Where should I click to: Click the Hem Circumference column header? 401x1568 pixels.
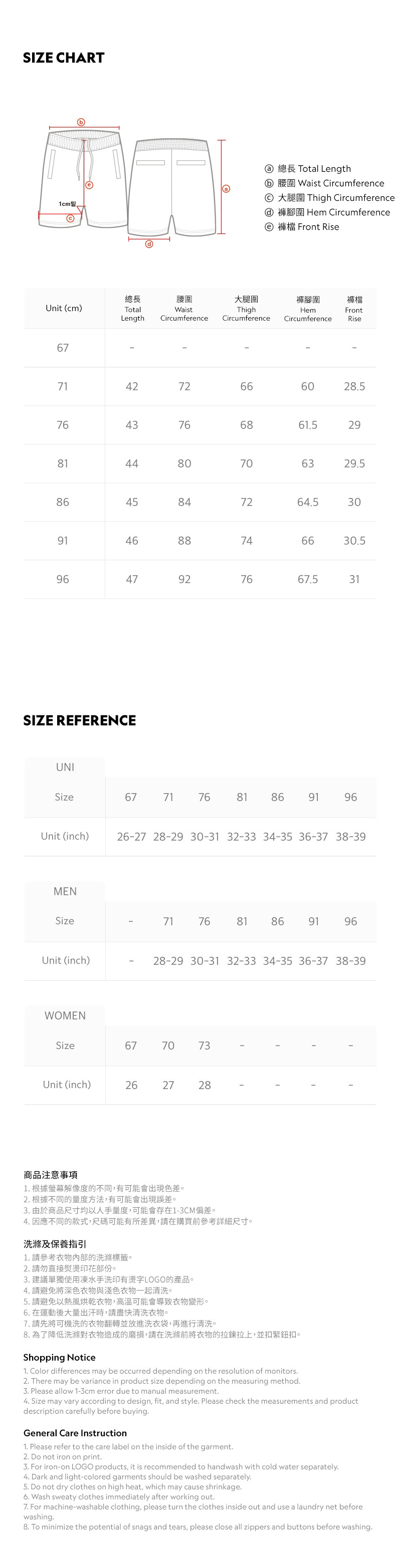click(x=308, y=309)
